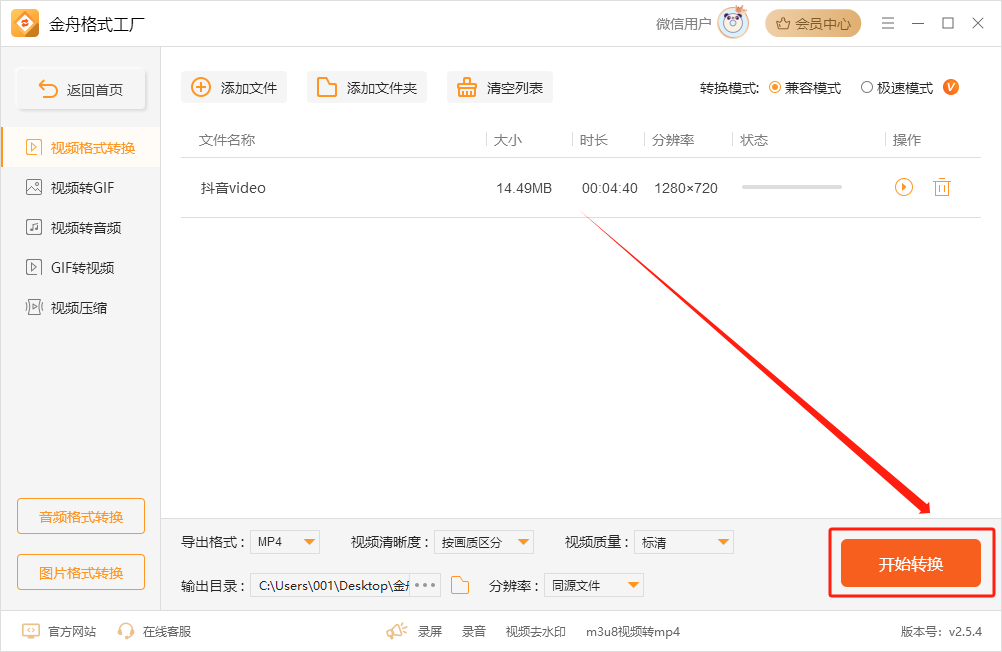Open the 添加文件 add file tool

click(233, 87)
